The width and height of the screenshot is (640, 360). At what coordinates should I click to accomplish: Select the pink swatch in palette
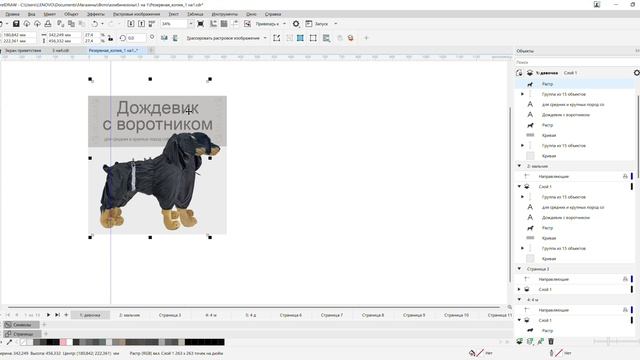click(63, 342)
